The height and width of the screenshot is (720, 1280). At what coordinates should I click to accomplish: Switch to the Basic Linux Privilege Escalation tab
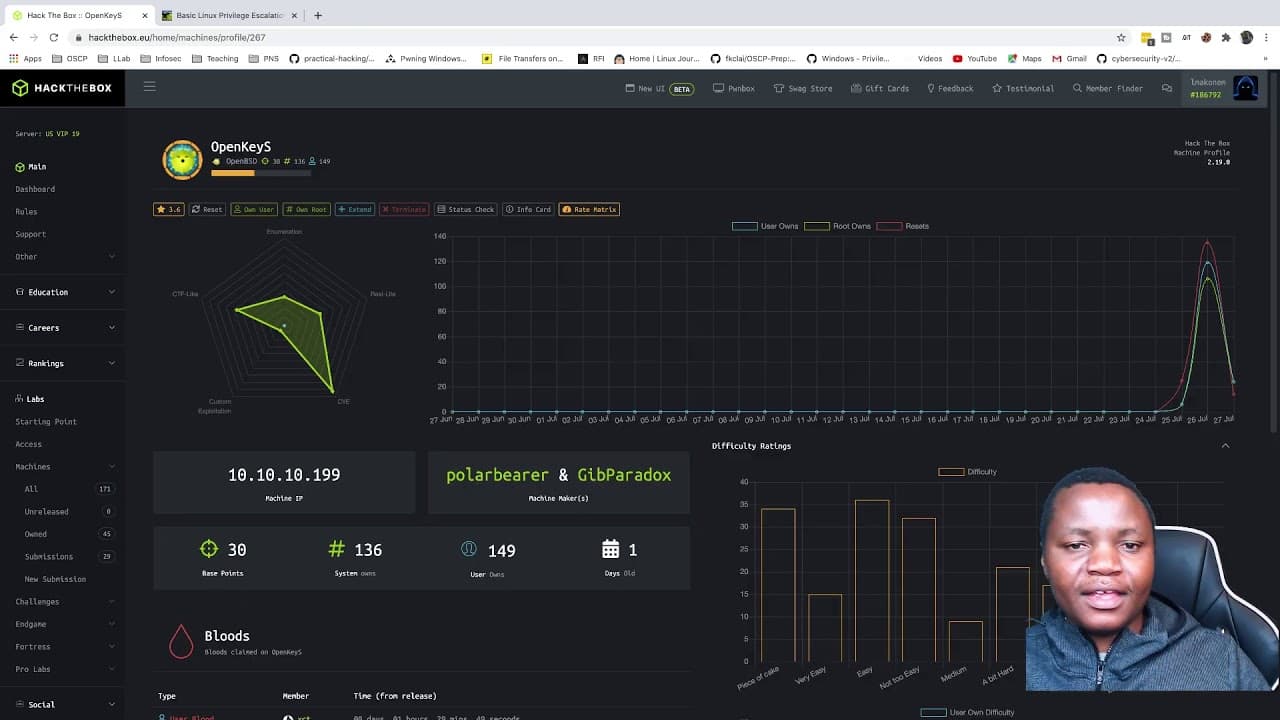pos(228,15)
